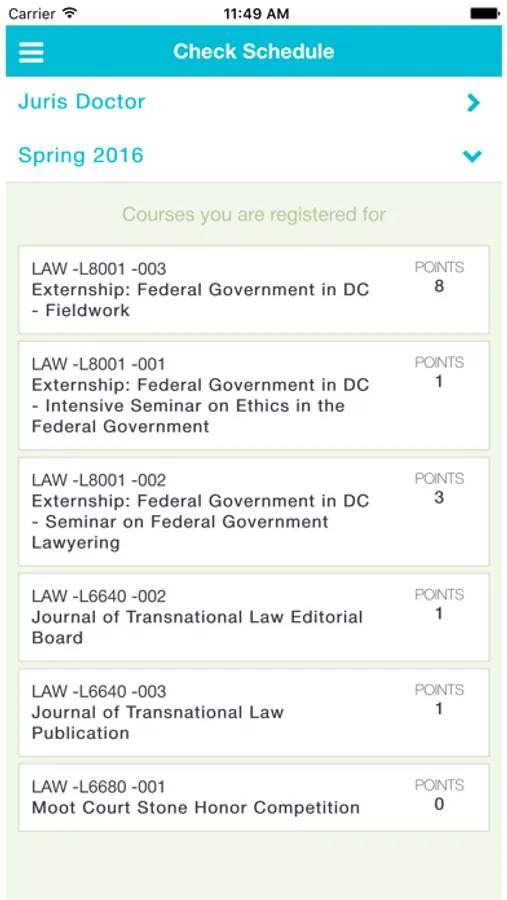Tap the "Courses you are registered for" heading

click(x=254, y=215)
